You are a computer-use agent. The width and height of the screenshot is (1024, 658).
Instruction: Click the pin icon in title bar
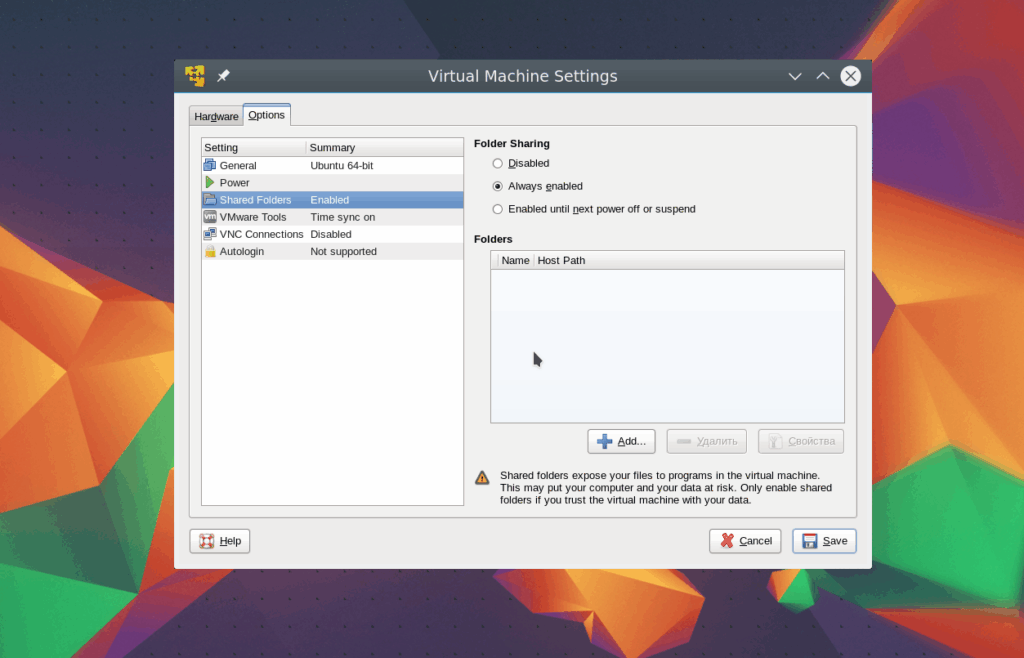(x=224, y=76)
